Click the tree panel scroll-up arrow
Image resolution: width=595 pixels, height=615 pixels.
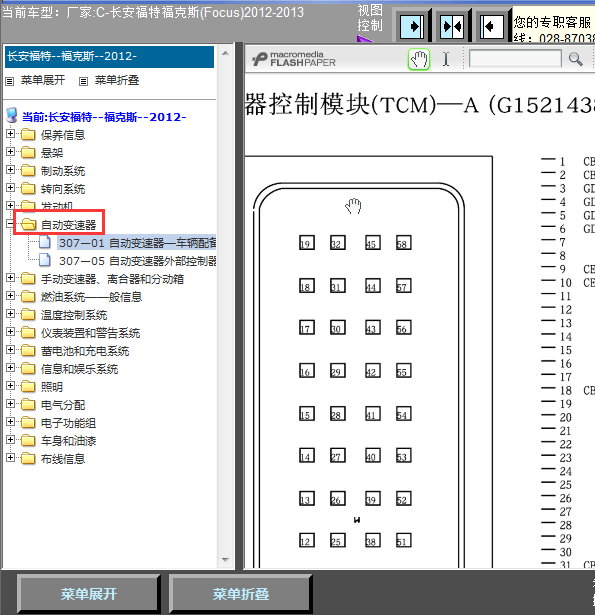pyautogui.click(x=226, y=53)
